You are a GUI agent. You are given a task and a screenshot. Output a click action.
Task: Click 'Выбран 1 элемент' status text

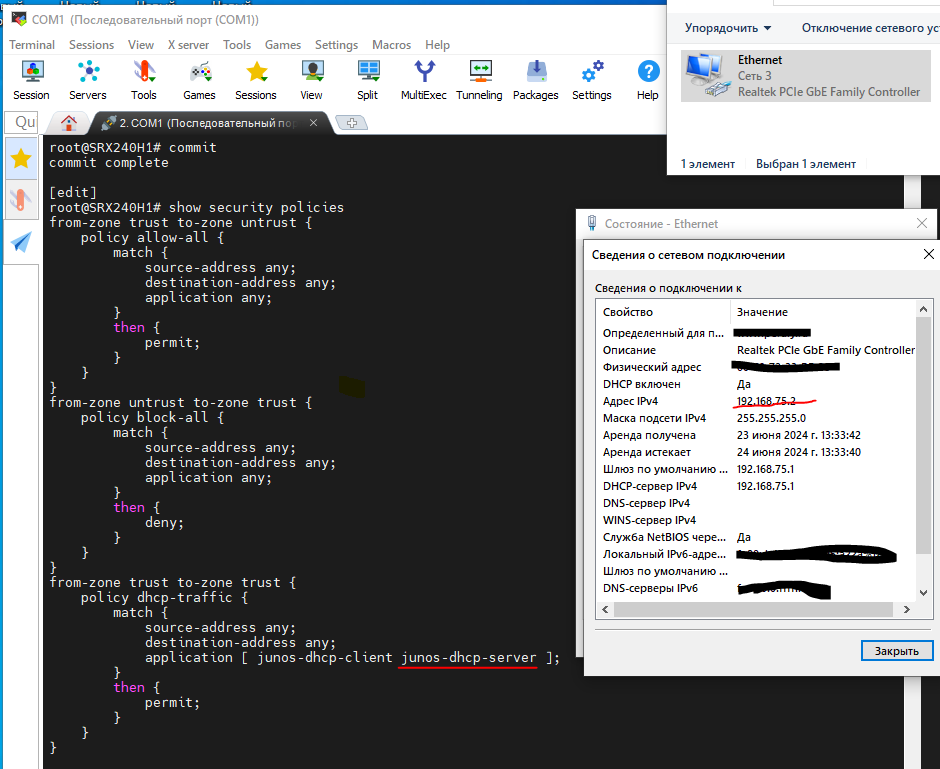point(806,164)
